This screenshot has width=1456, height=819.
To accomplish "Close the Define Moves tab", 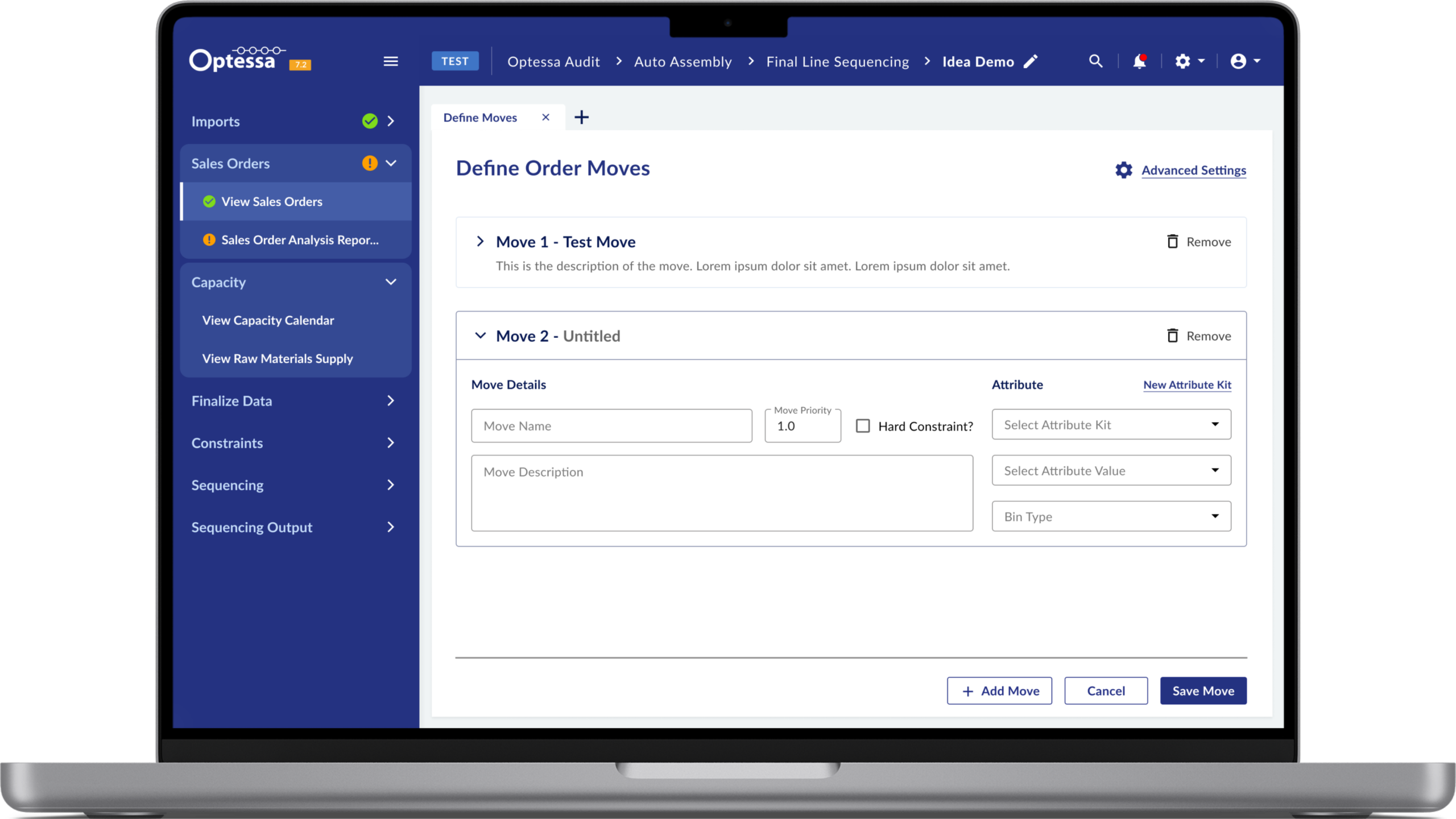I will [545, 118].
